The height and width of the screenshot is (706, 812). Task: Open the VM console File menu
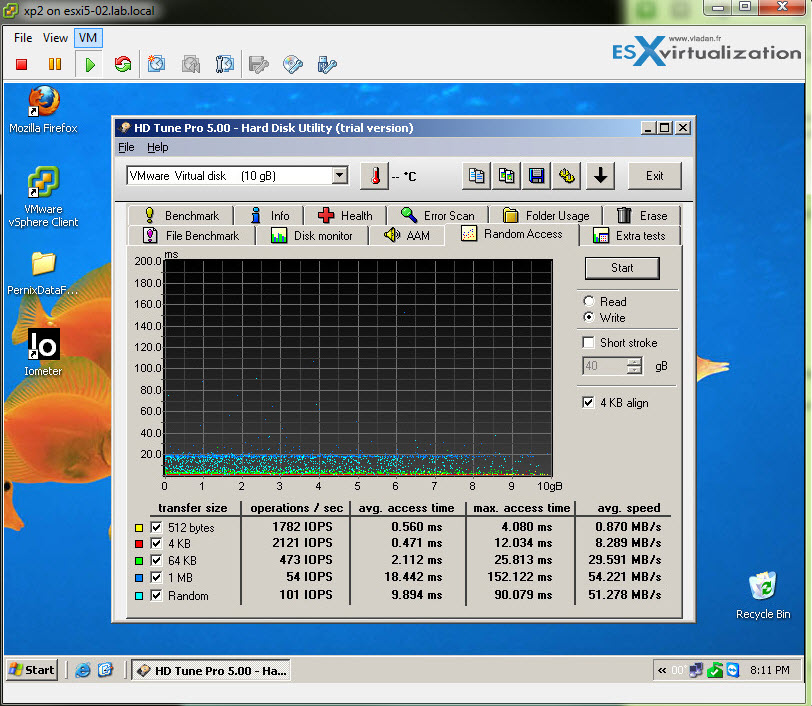tap(23, 38)
